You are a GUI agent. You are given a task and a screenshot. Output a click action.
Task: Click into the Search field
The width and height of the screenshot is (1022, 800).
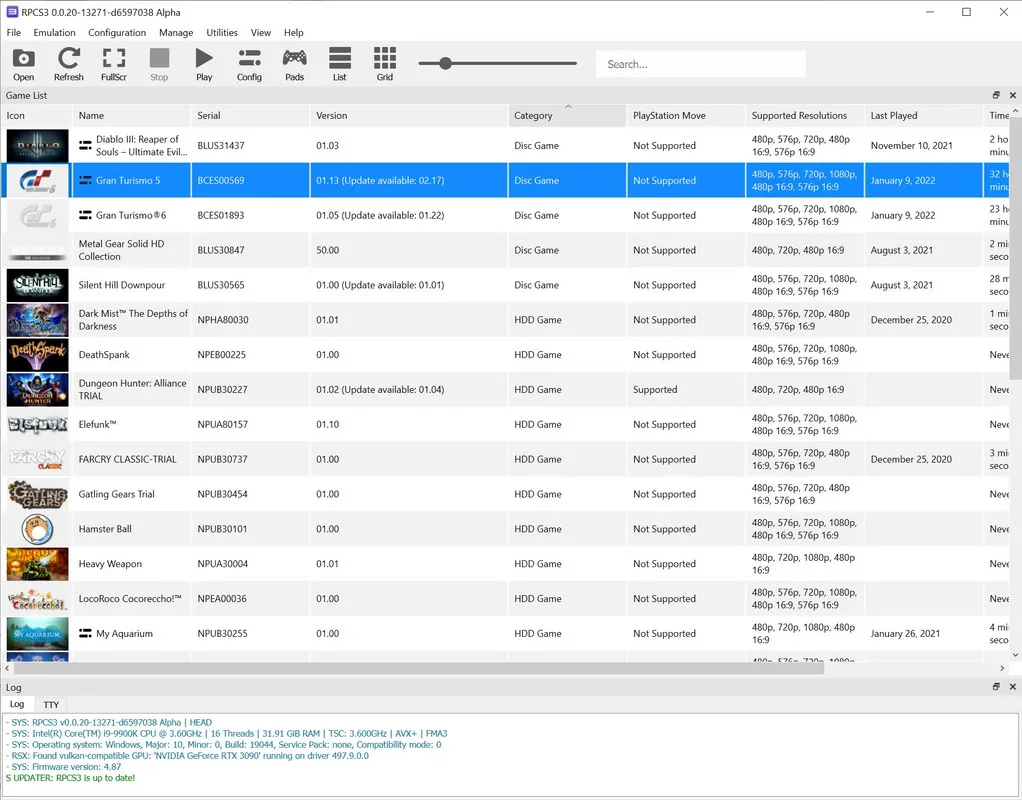(x=701, y=64)
